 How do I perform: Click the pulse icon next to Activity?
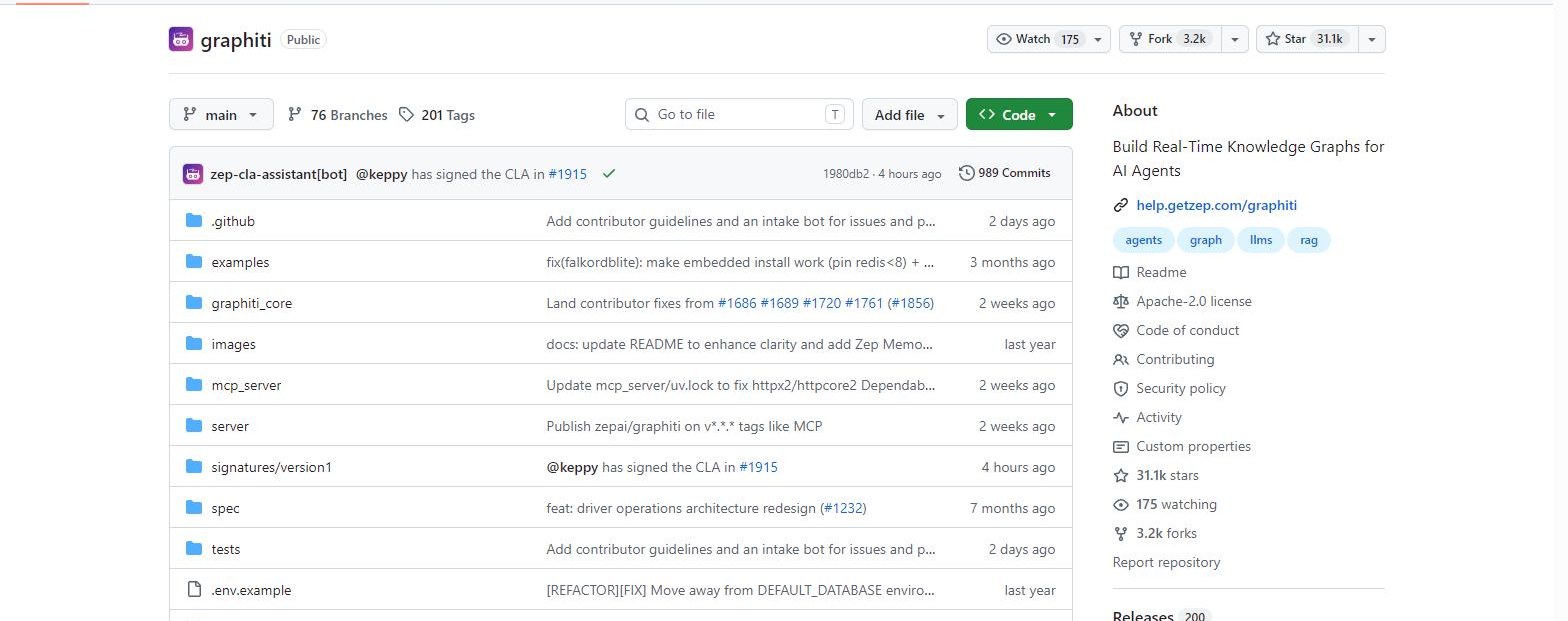coord(1121,418)
